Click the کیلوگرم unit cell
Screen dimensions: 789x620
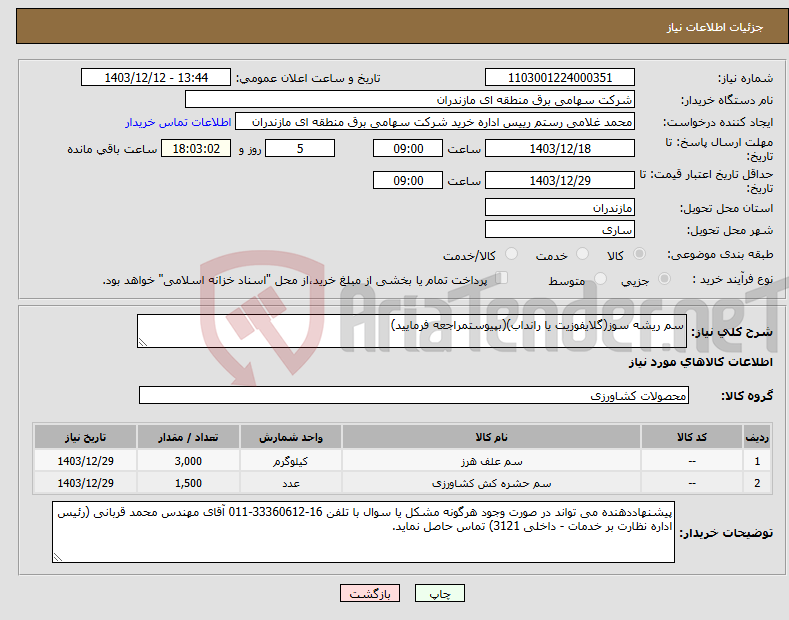[291, 460]
